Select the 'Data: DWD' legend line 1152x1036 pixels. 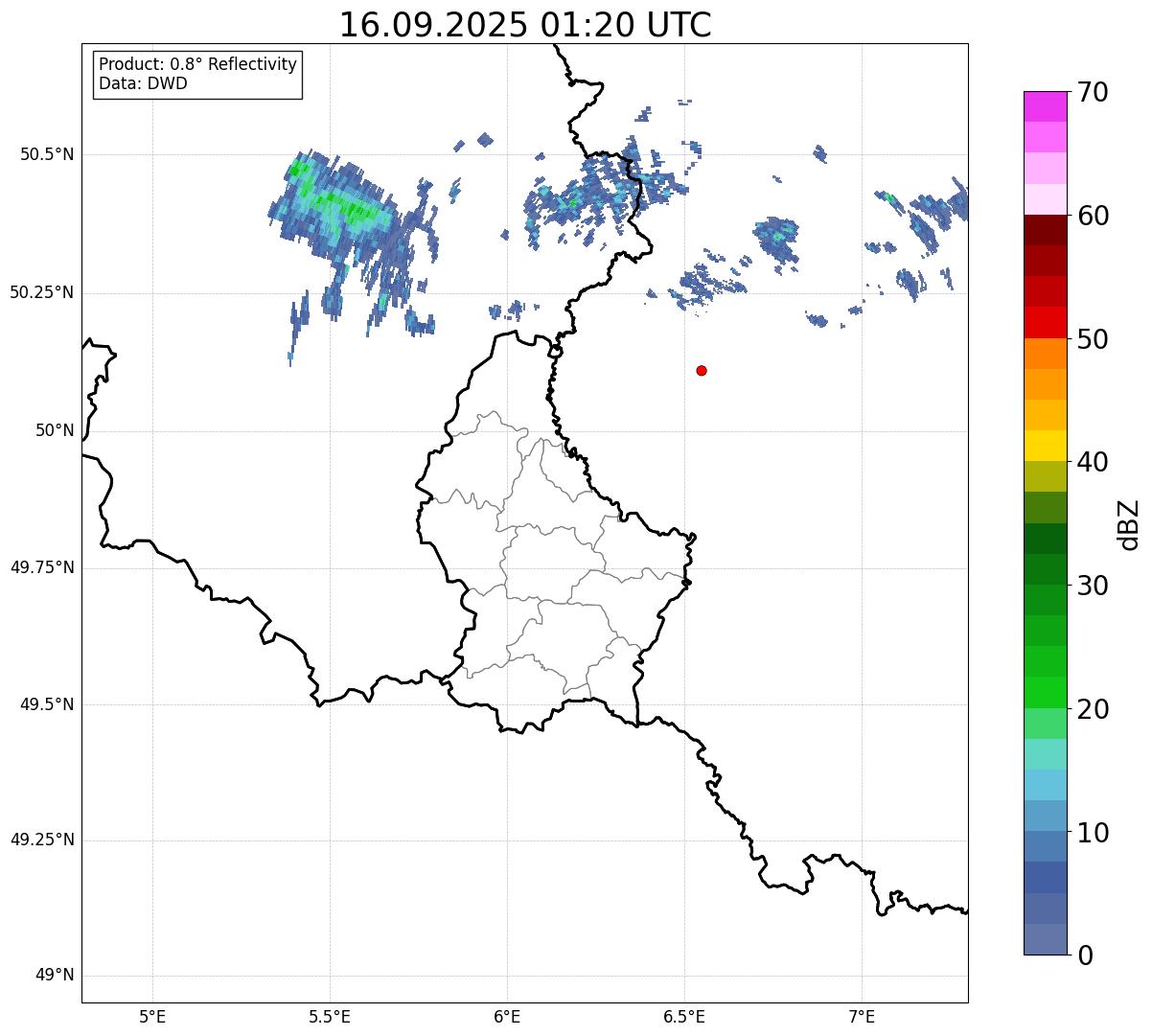[143, 83]
